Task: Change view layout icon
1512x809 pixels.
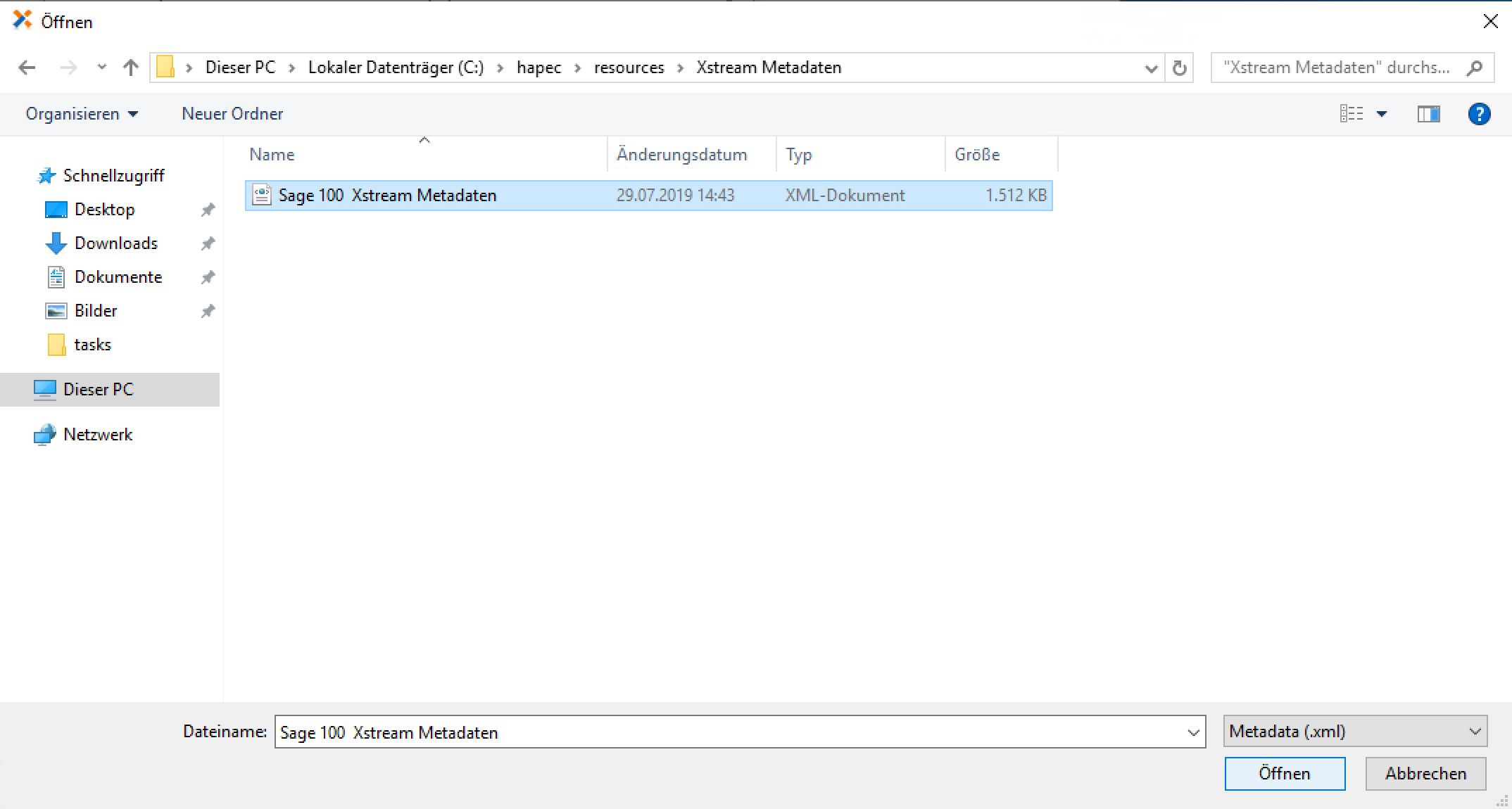Action: tap(1352, 114)
